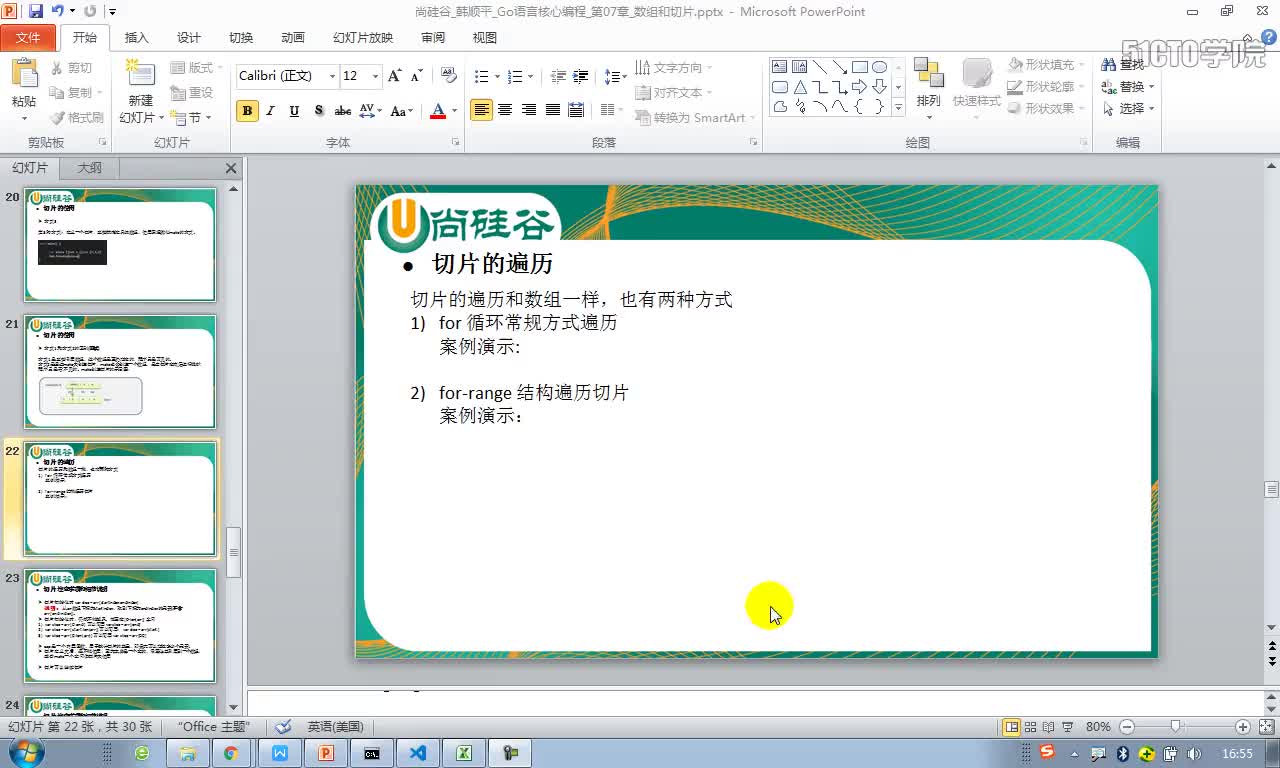Open the font size 12 dropdown
The width and height of the screenshot is (1280, 768).
pyautogui.click(x=376, y=76)
